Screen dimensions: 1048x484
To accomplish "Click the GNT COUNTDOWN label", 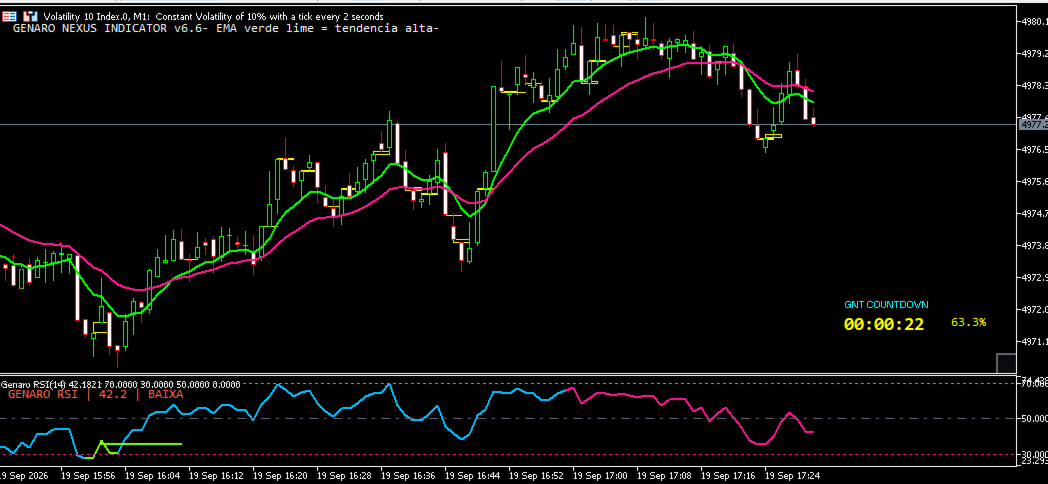I will [886, 304].
